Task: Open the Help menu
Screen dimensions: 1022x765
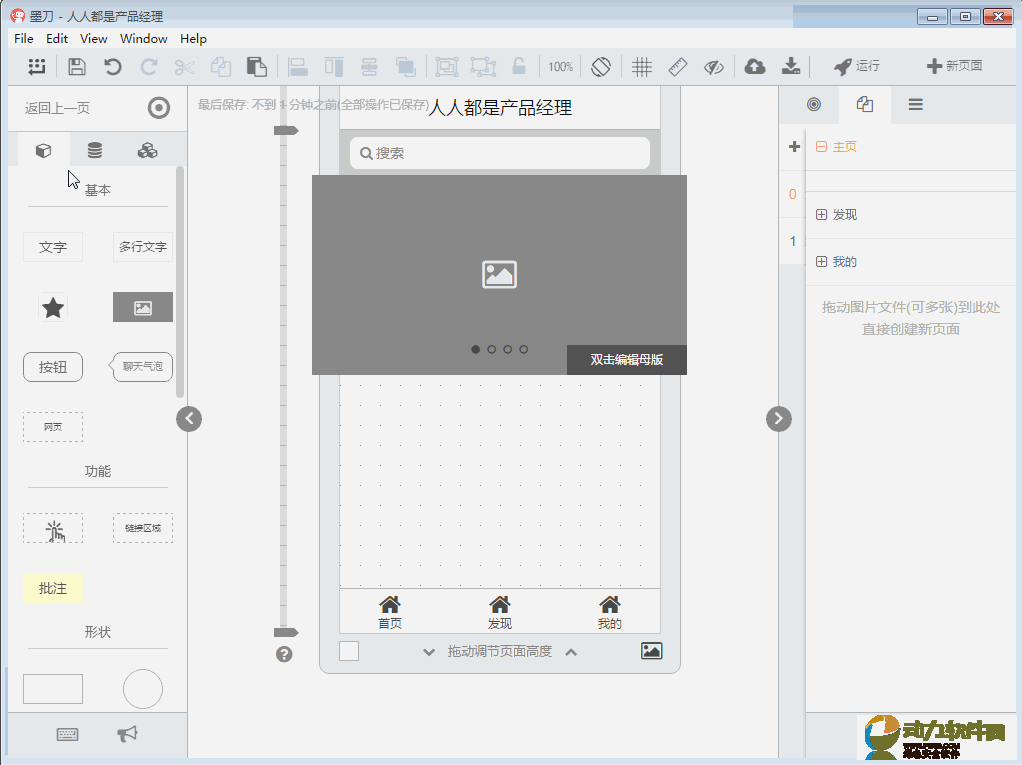Action: coord(193,38)
